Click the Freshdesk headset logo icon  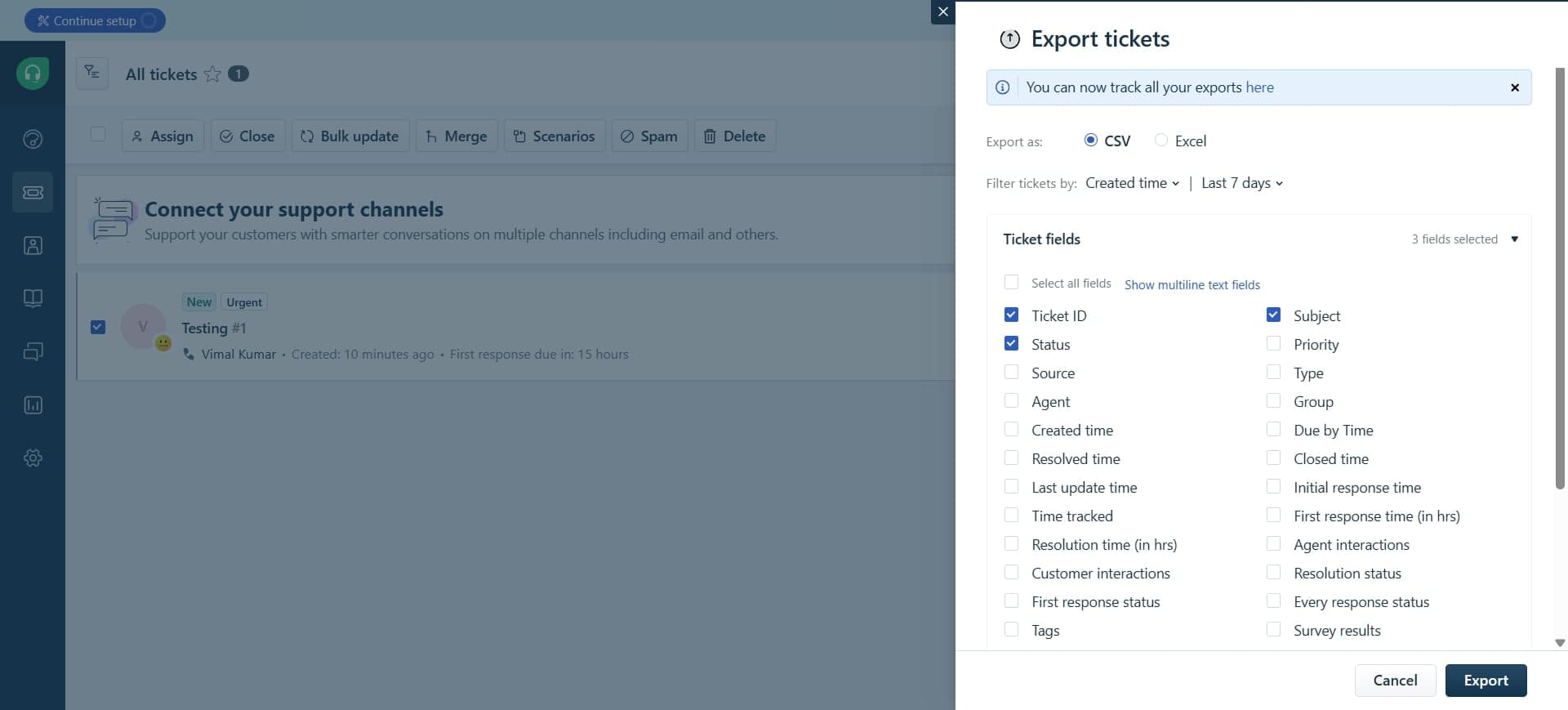33,74
